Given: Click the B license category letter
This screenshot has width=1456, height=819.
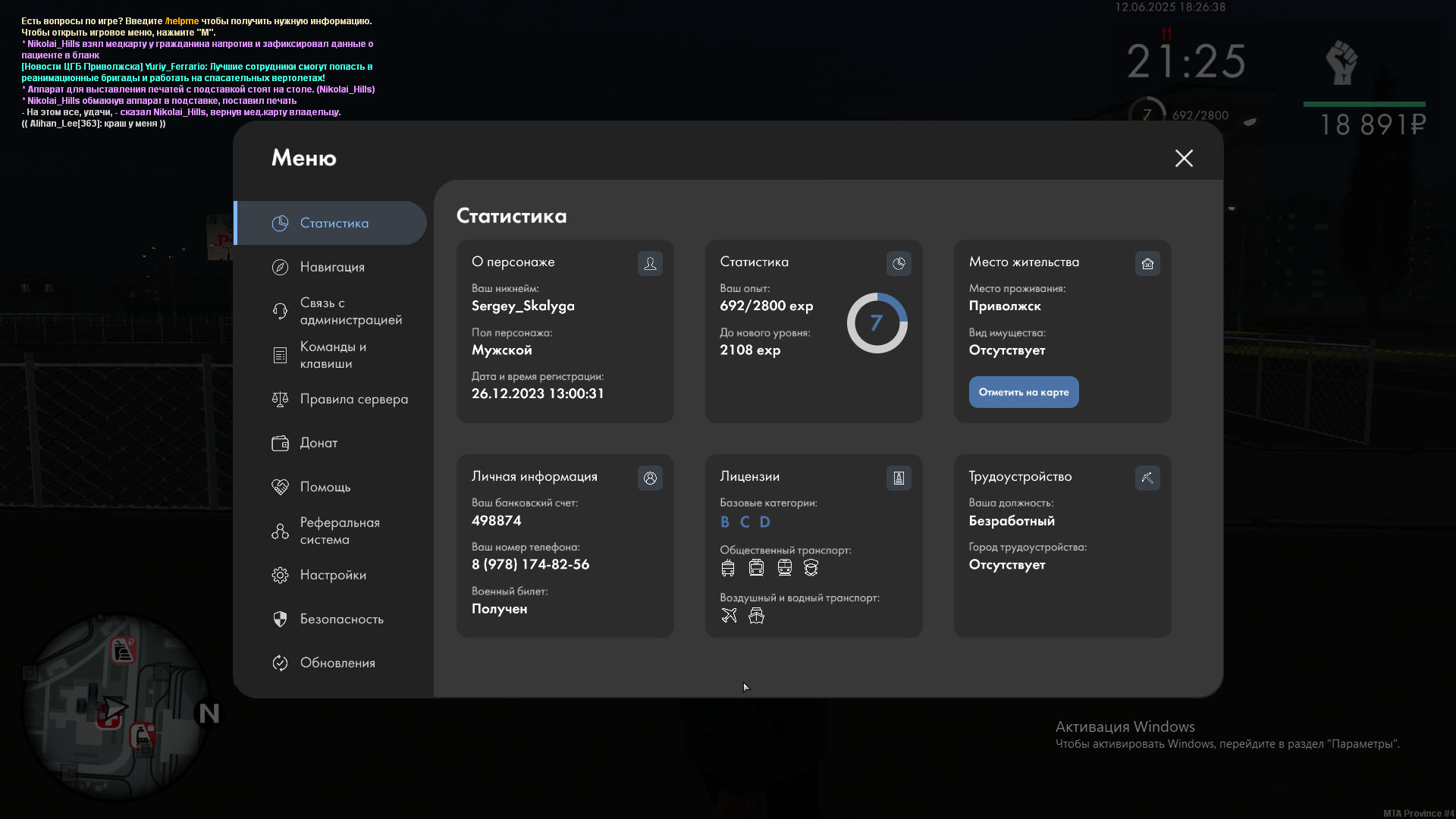Looking at the screenshot, I should click(x=725, y=522).
